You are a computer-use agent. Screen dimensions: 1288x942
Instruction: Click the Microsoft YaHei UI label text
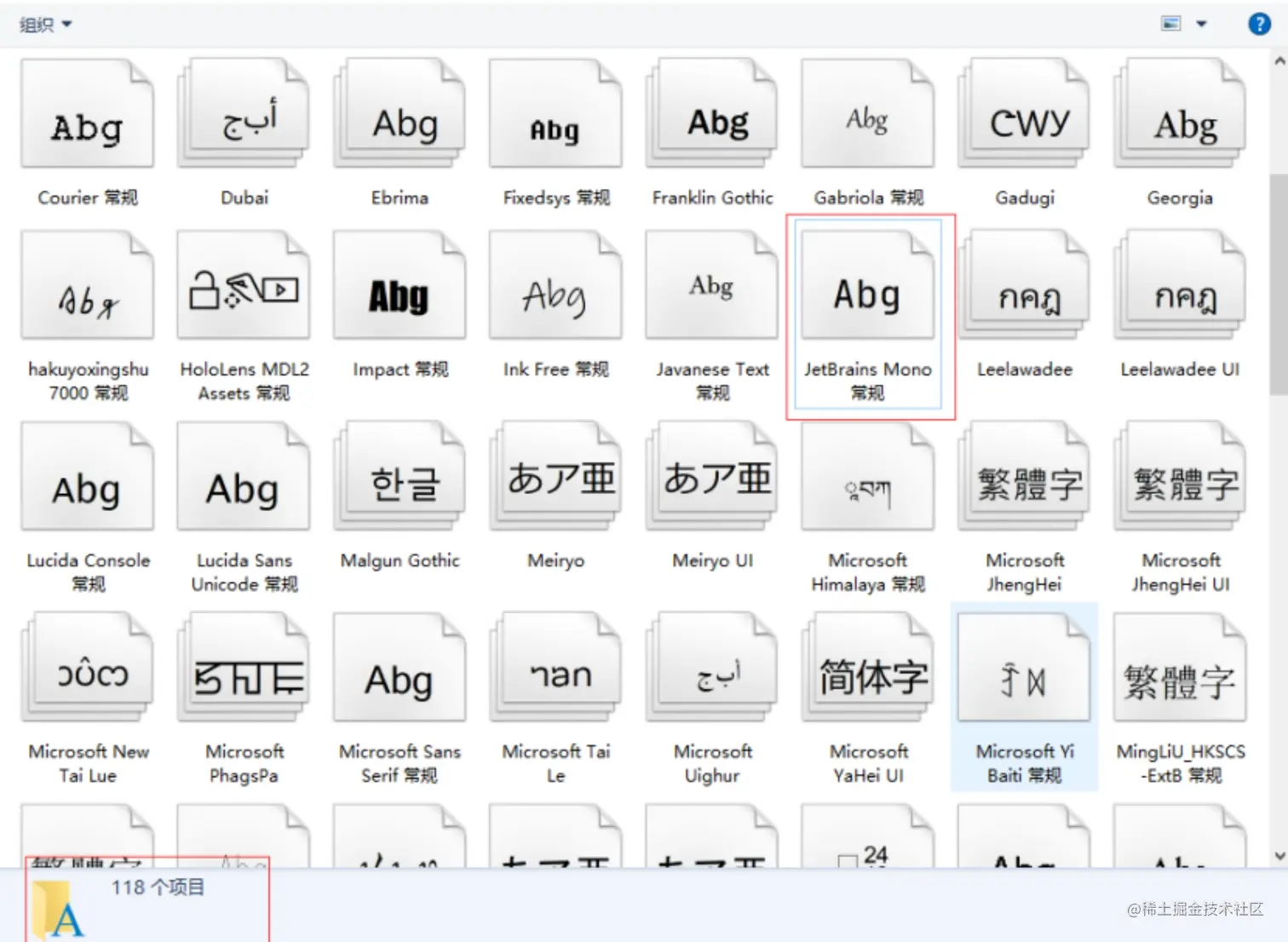[868, 763]
